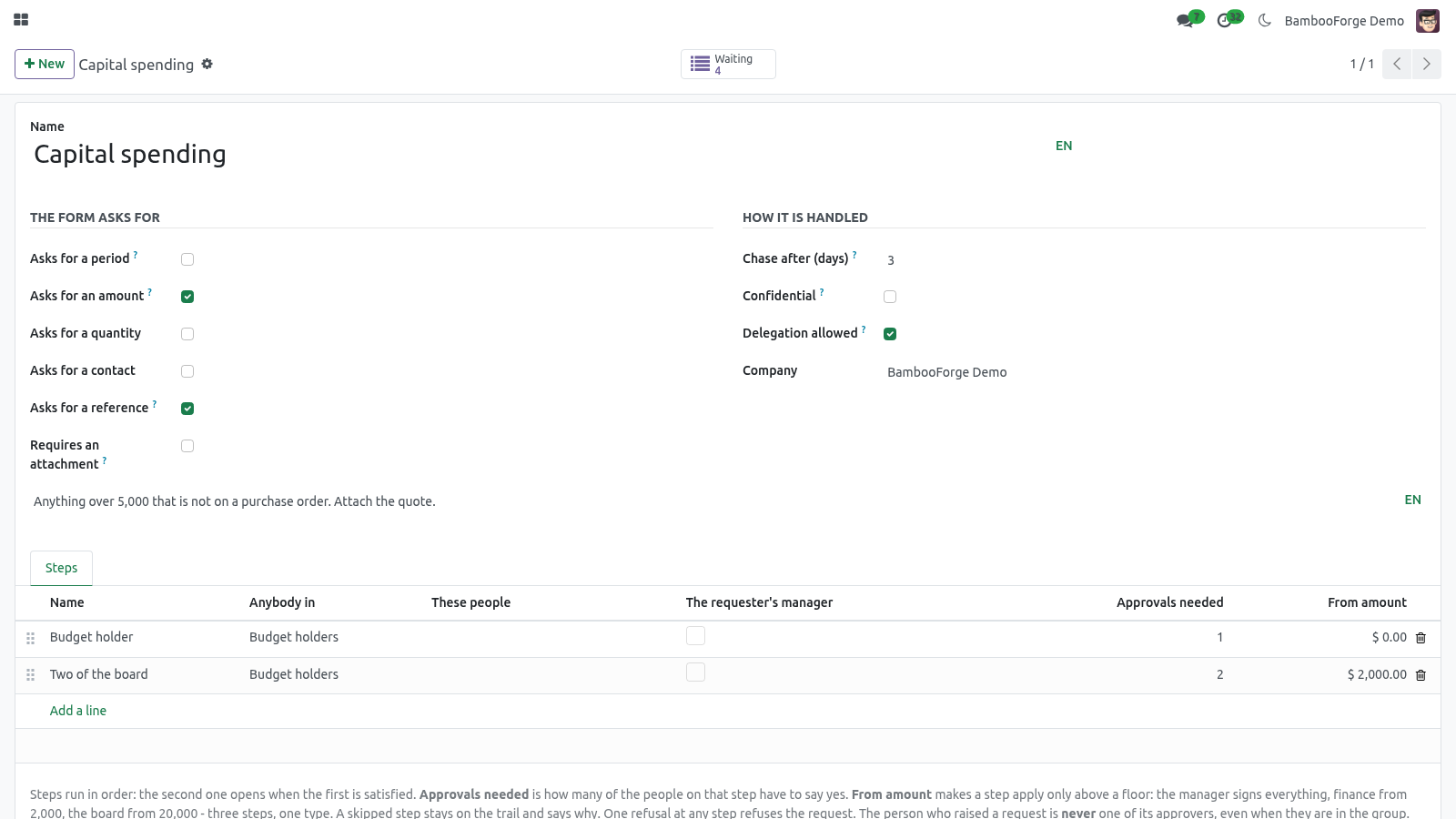This screenshot has width=1456, height=819.
Task: Open the Waiting 4 stat button
Action: point(728,64)
